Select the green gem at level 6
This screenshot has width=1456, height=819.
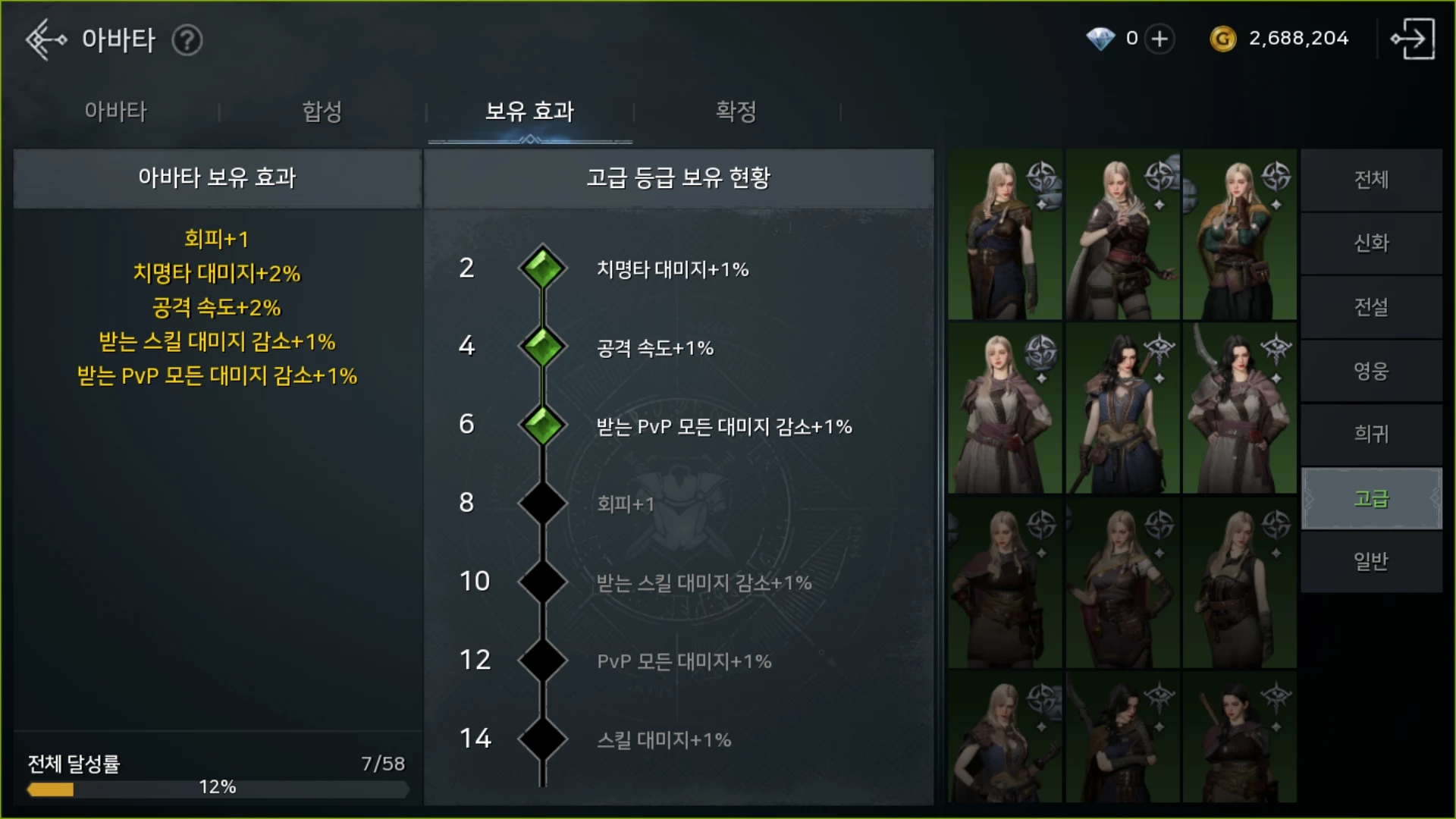(542, 425)
